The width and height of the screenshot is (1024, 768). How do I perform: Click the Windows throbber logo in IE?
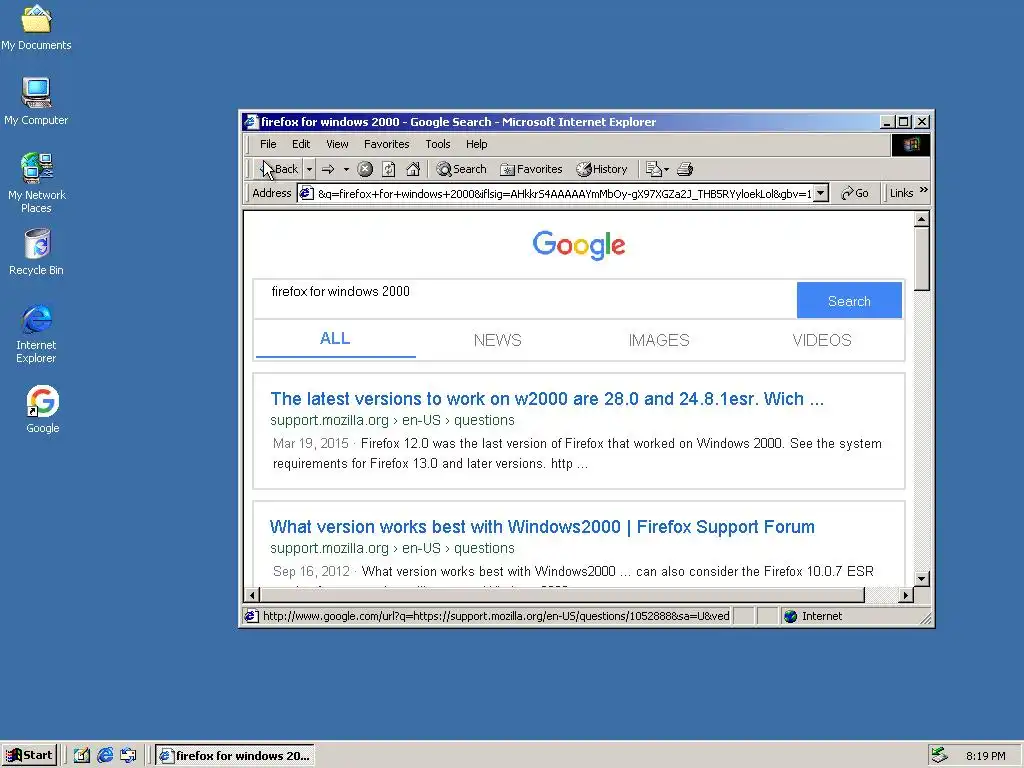point(911,144)
